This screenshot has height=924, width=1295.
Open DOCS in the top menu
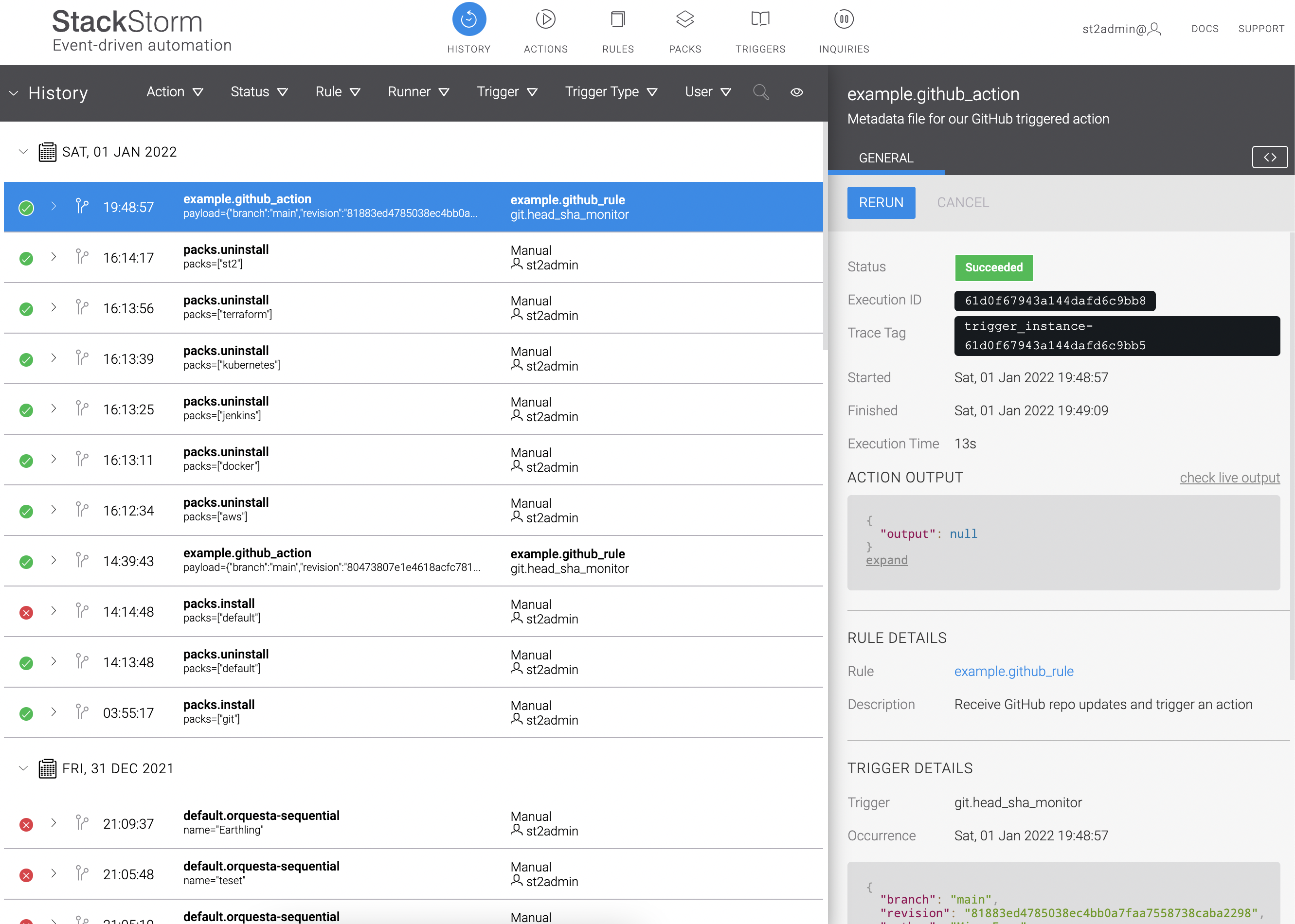pyautogui.click(x=1205, y=29)
